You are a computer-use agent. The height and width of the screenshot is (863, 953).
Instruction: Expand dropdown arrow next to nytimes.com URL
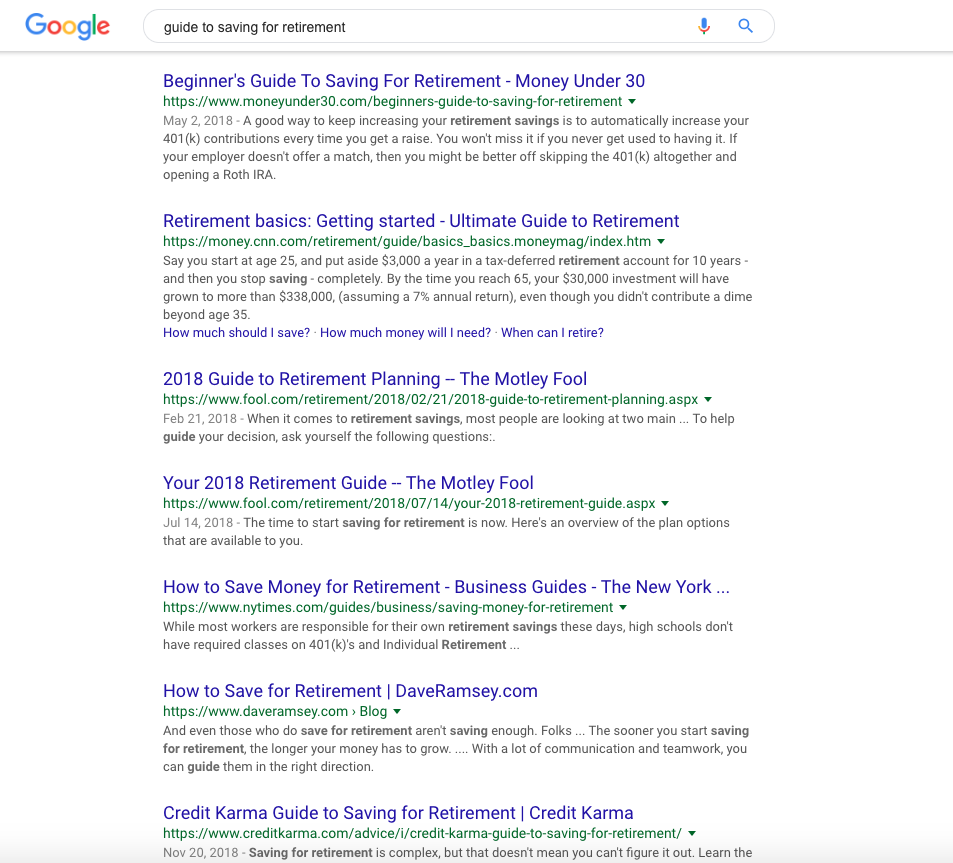coord(623,607)
